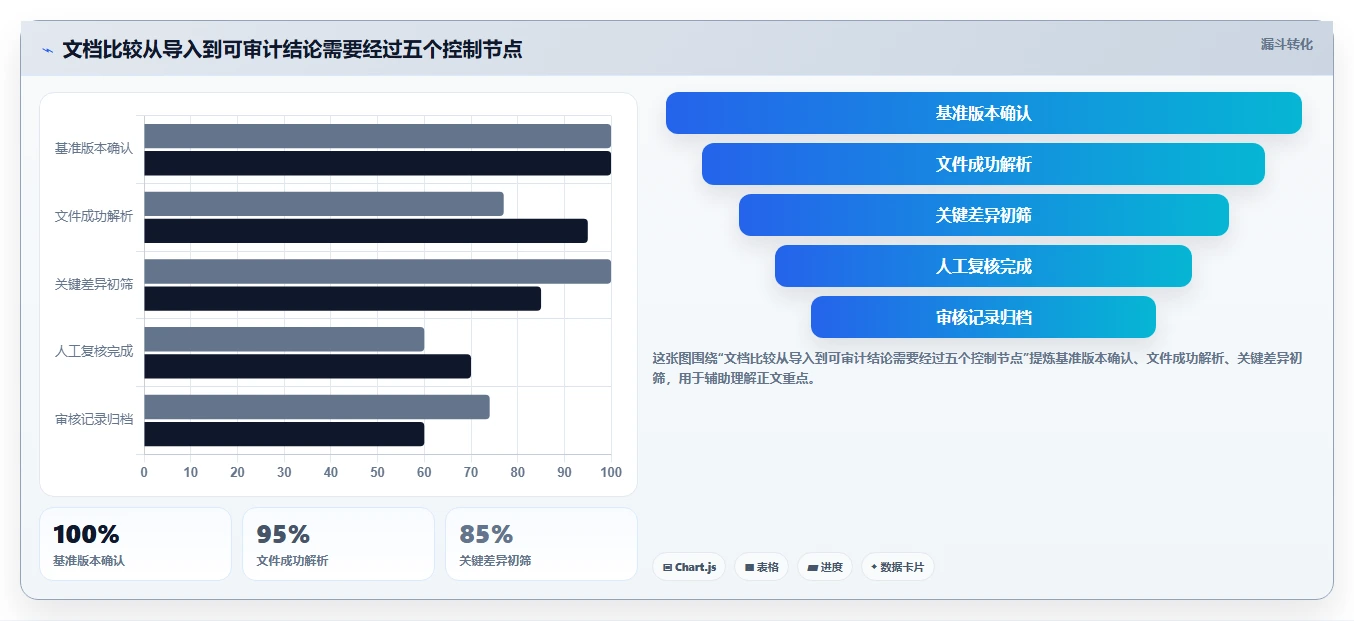This screenshot has height=621, width=1354.
Task: Click the lightning icon beside the title
Action: click(47, 50)
